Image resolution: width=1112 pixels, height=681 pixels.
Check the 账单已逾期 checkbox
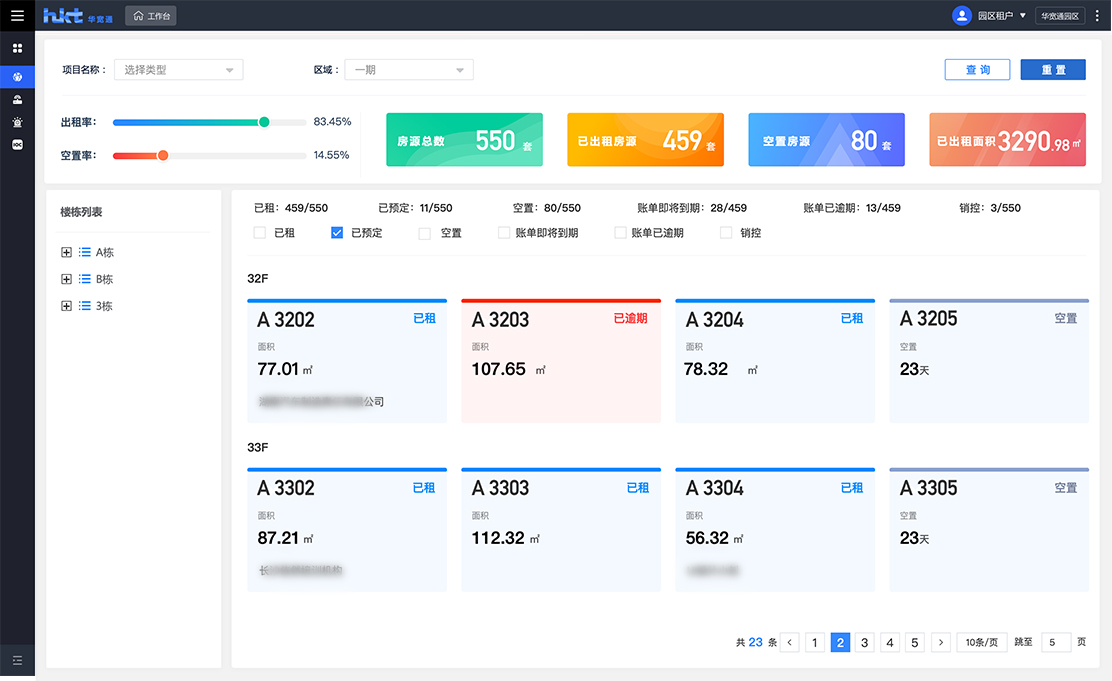pyautogui.click(x=621, y=233)
